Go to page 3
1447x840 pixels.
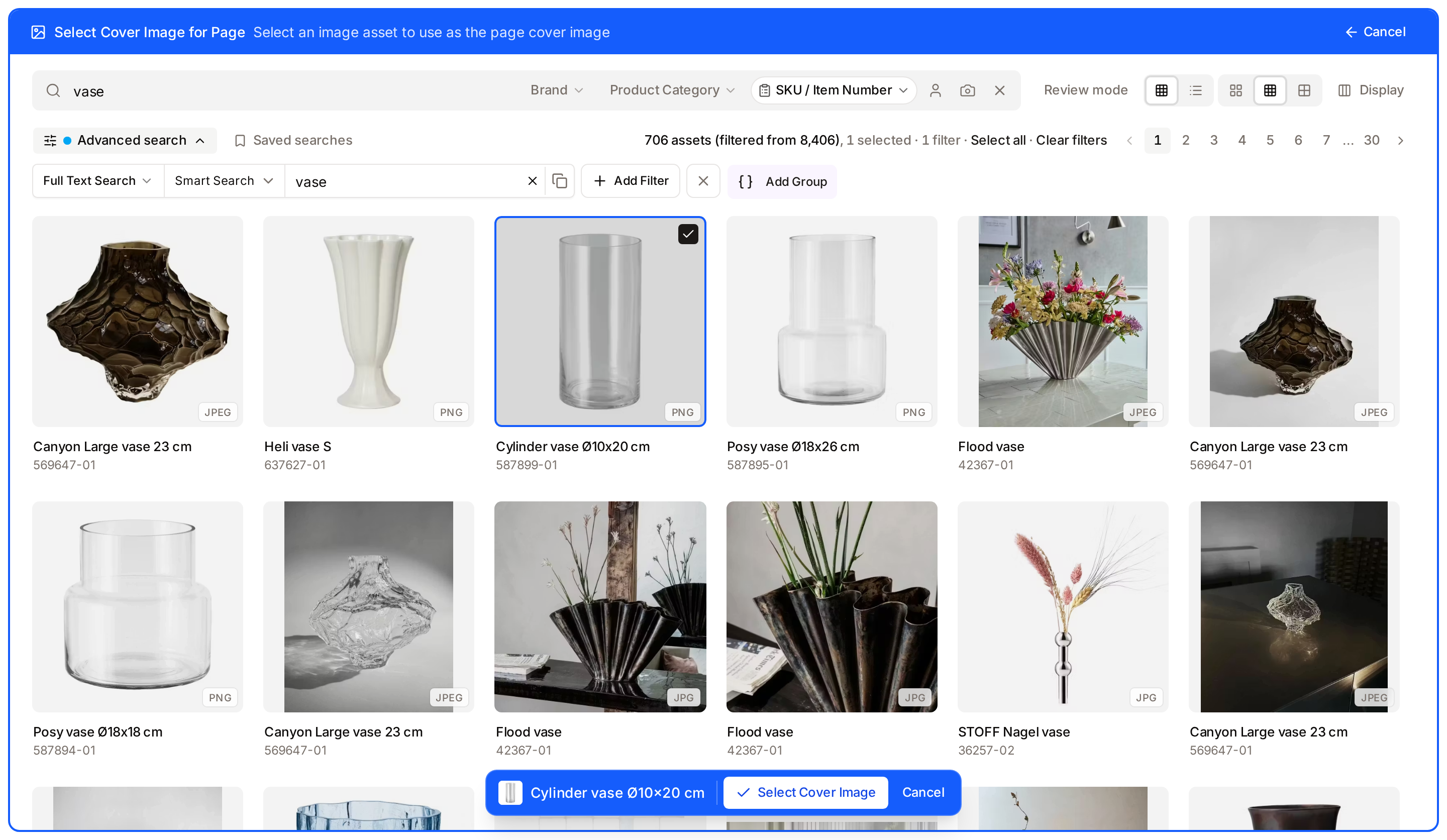point(1213,140)
